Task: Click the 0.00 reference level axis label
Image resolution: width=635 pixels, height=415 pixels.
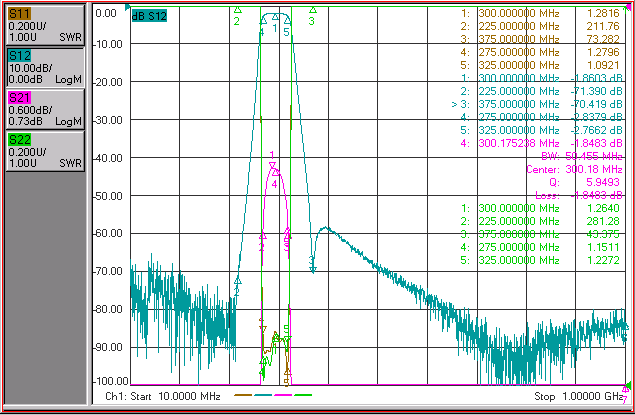Action: click(106, 13)
